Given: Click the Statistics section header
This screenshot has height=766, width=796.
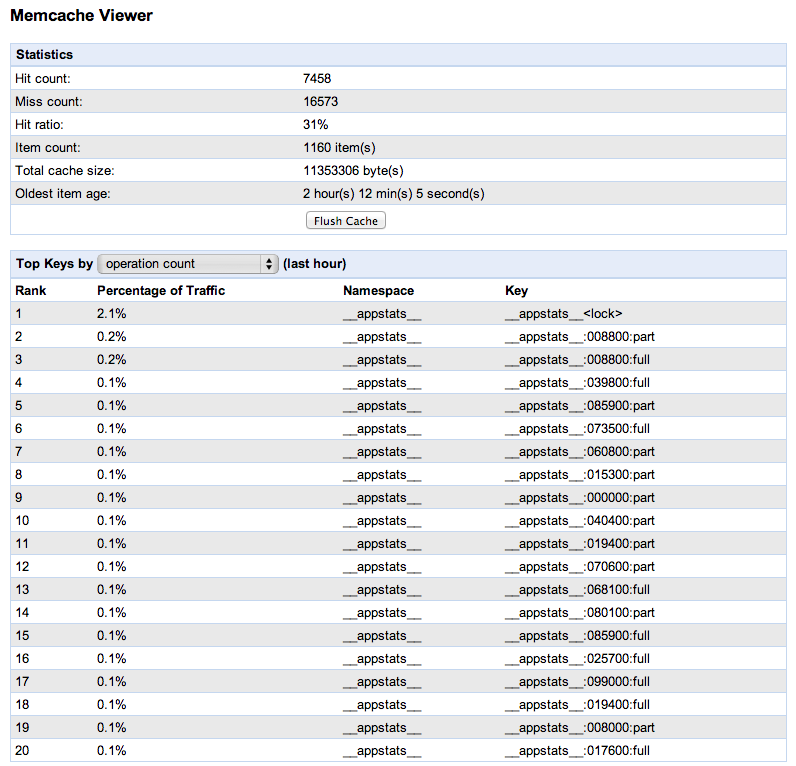Looking at the screenshot, I should [44, 55].
